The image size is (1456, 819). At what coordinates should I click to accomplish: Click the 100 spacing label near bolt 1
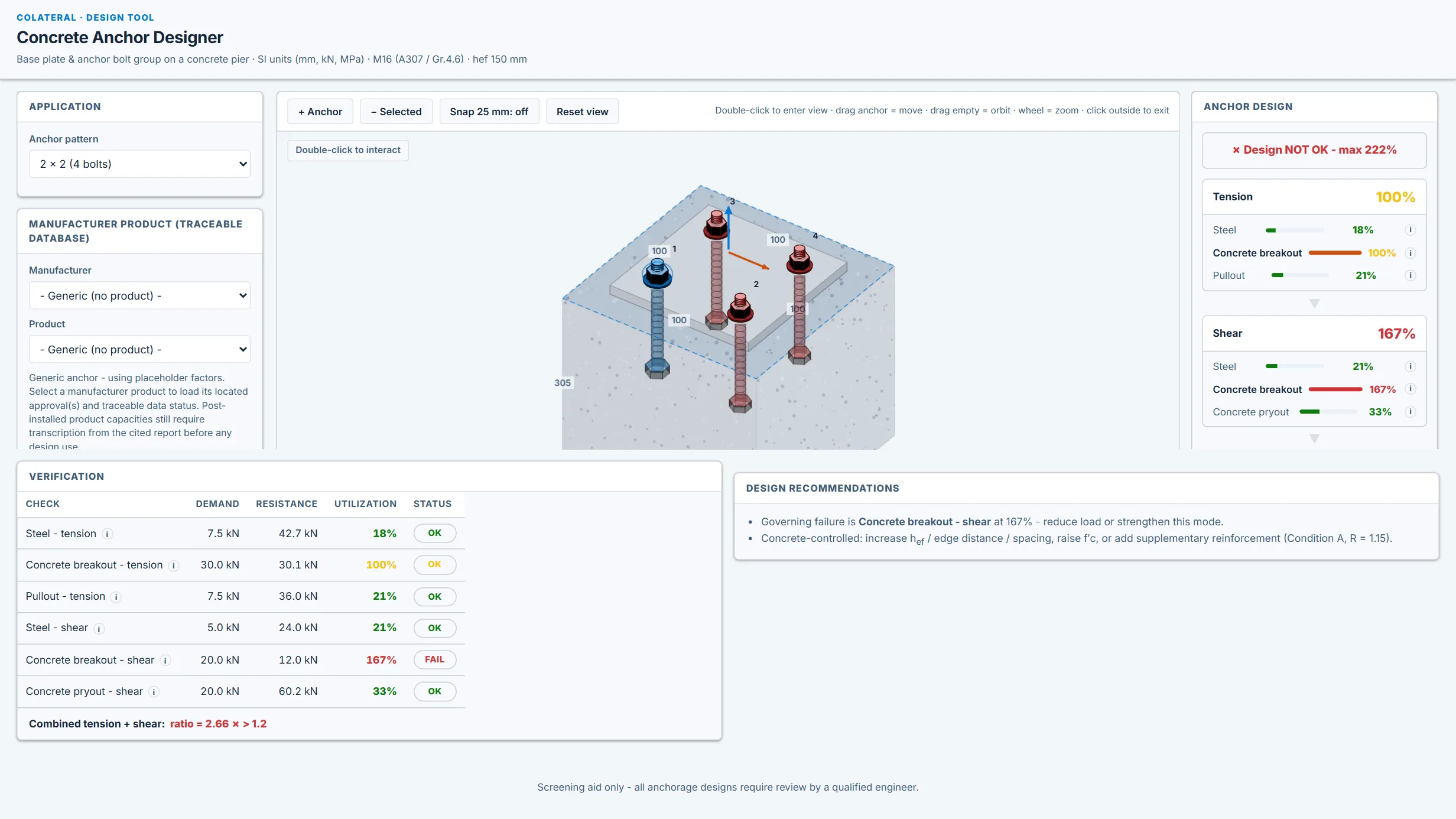(x=659, y=251)
